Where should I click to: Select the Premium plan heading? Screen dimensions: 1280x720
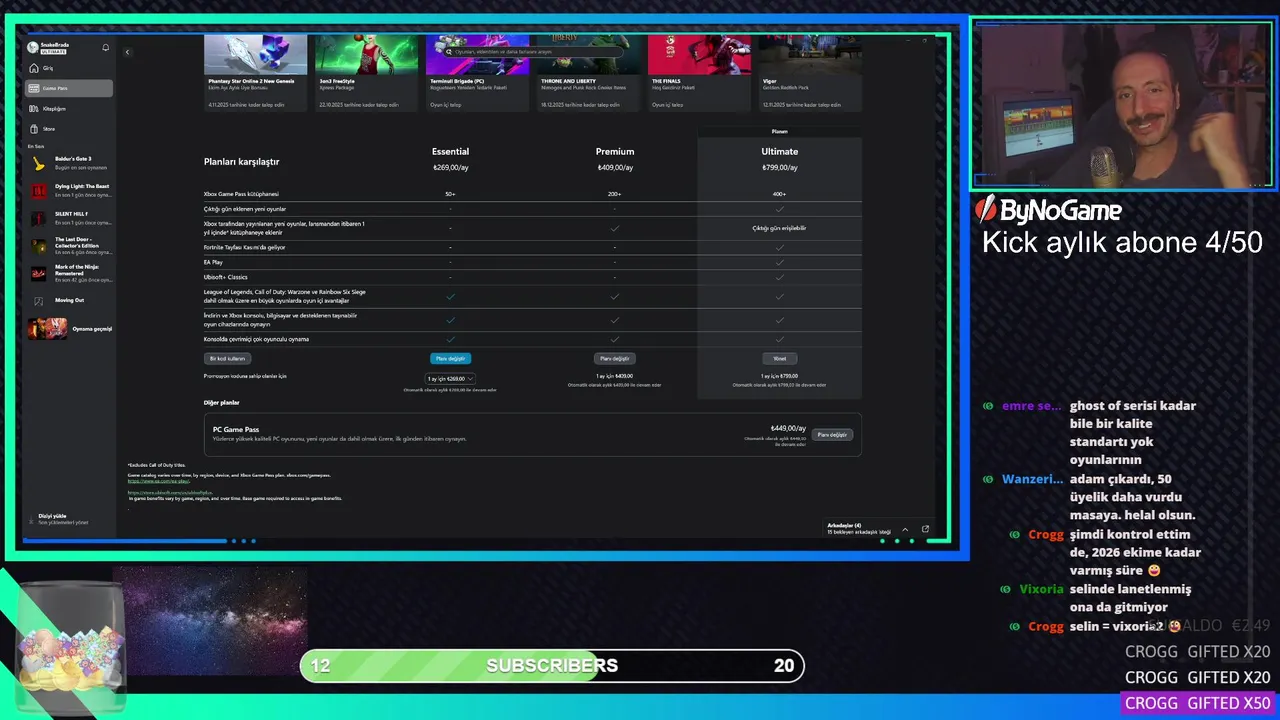coord(615,152)
